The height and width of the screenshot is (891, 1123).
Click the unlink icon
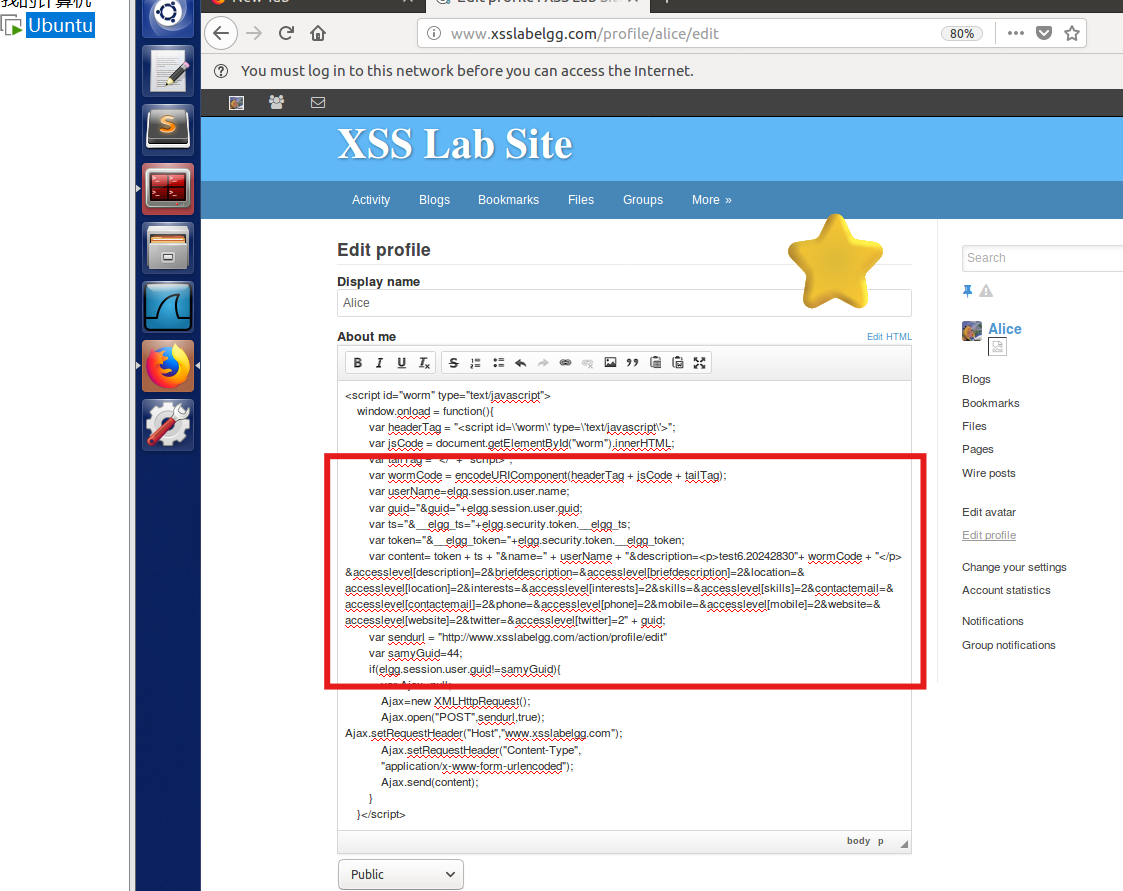(x=587, y=362)
